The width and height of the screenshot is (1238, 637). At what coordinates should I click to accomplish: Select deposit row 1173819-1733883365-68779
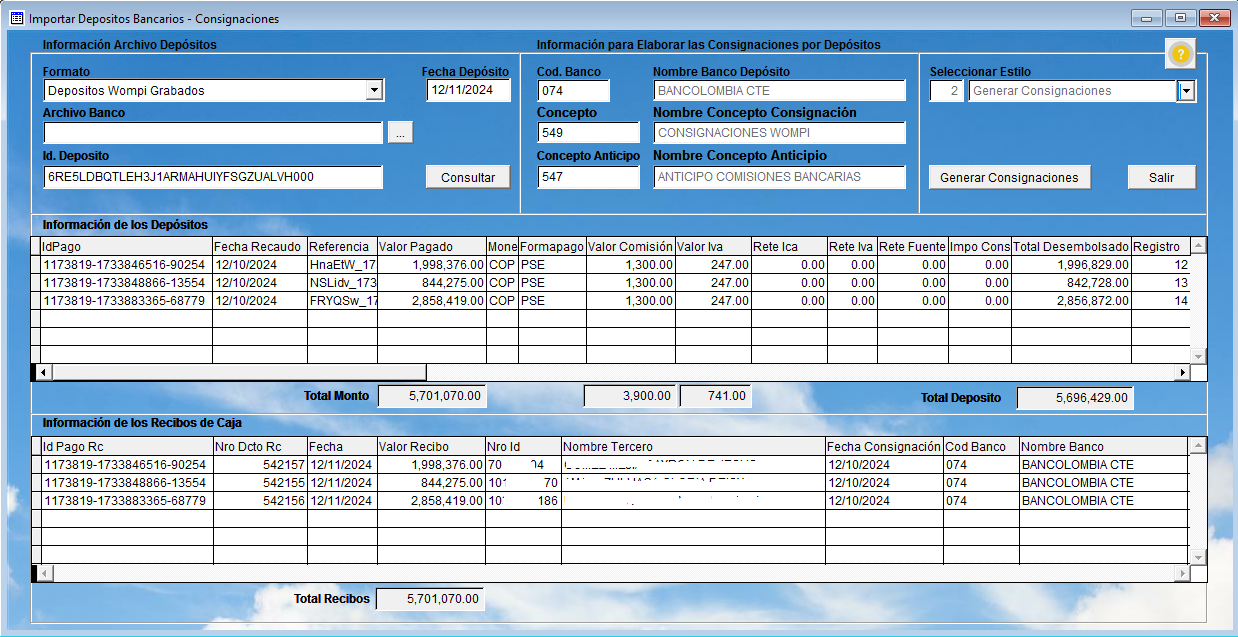click(610, 301)
